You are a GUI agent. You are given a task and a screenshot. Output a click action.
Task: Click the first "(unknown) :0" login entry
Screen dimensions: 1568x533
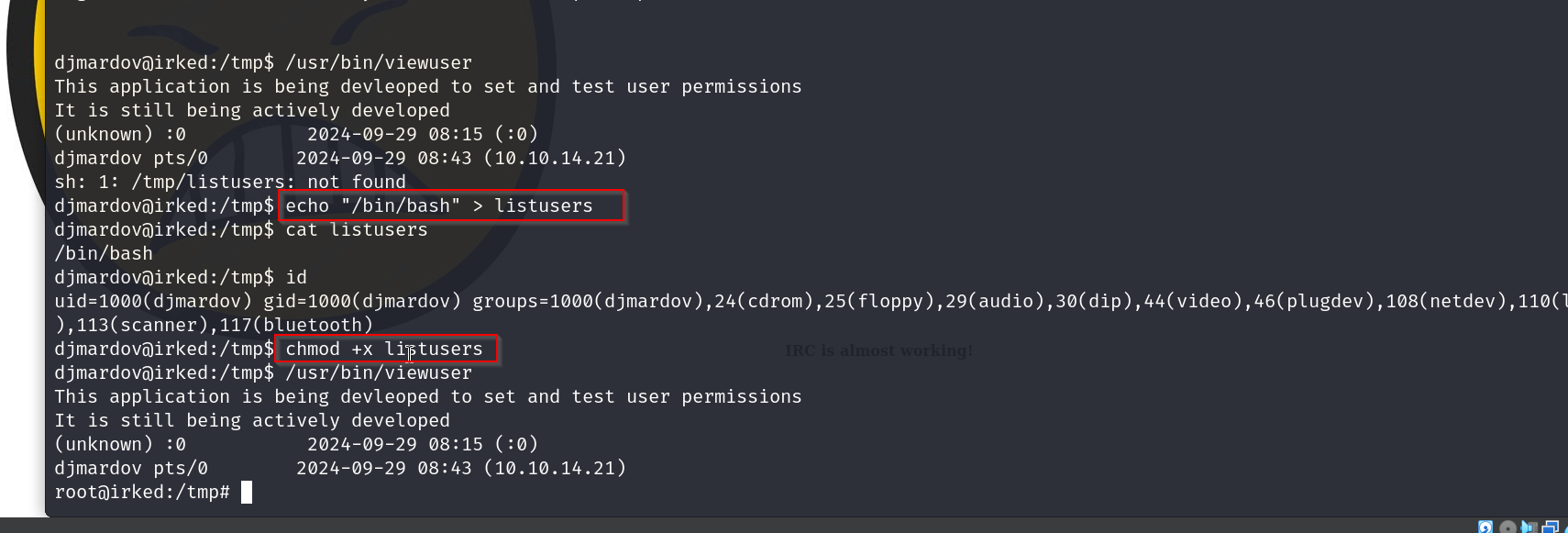pyautogui.click(x=120, y=135)
